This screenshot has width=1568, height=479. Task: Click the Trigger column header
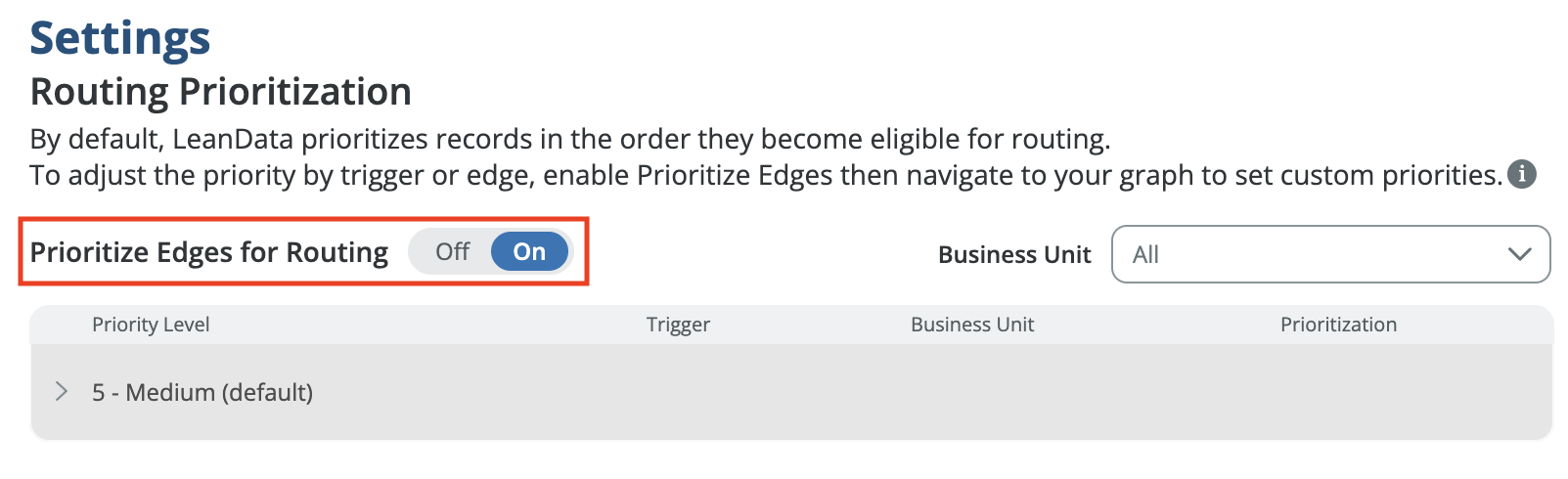678,325
